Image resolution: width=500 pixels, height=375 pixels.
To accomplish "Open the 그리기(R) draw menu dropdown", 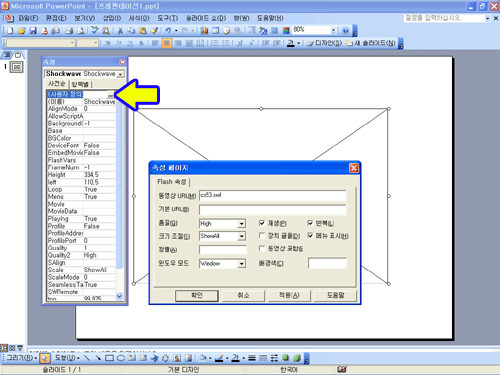I will tap(21, 358).
